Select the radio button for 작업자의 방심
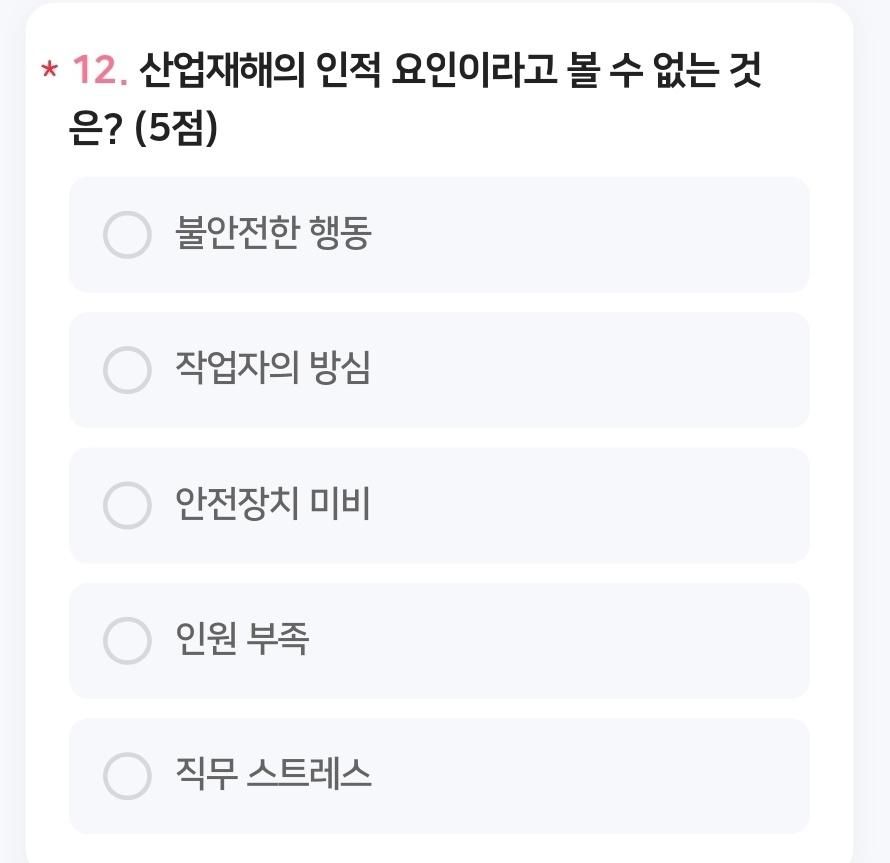 (127, 370)
